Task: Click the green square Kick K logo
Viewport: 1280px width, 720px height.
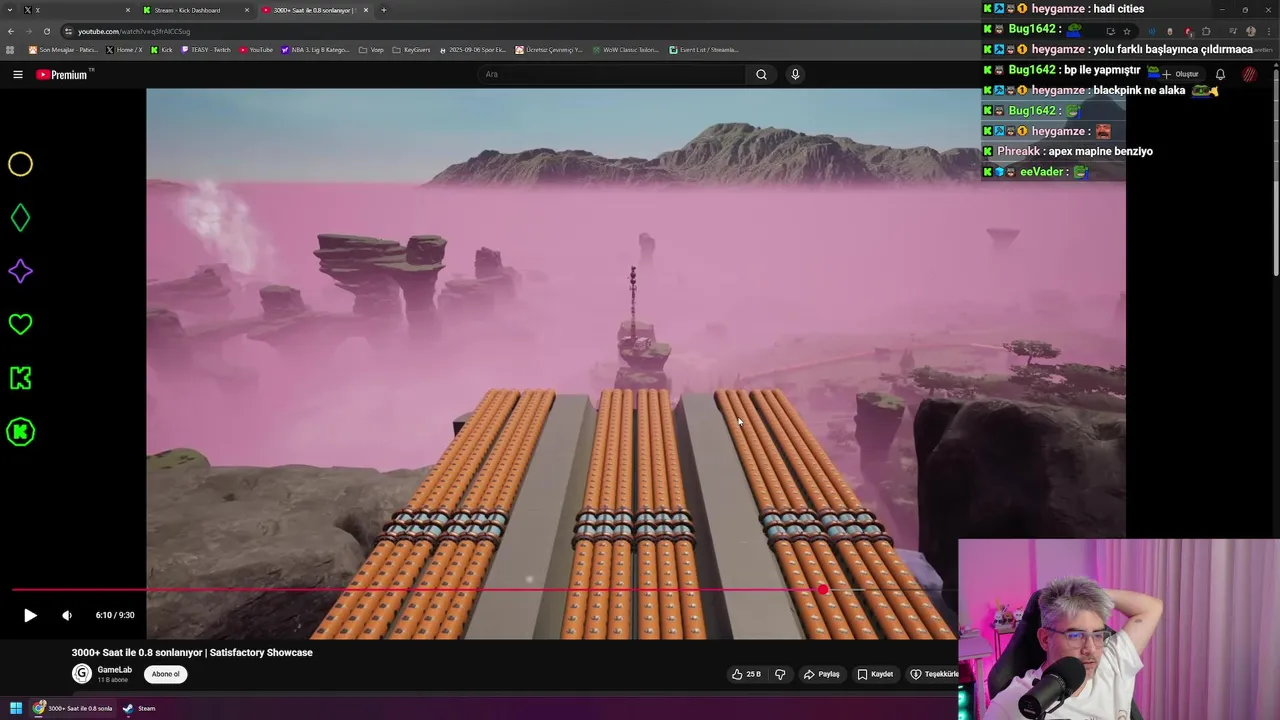Action: click(x=20, y=378)
